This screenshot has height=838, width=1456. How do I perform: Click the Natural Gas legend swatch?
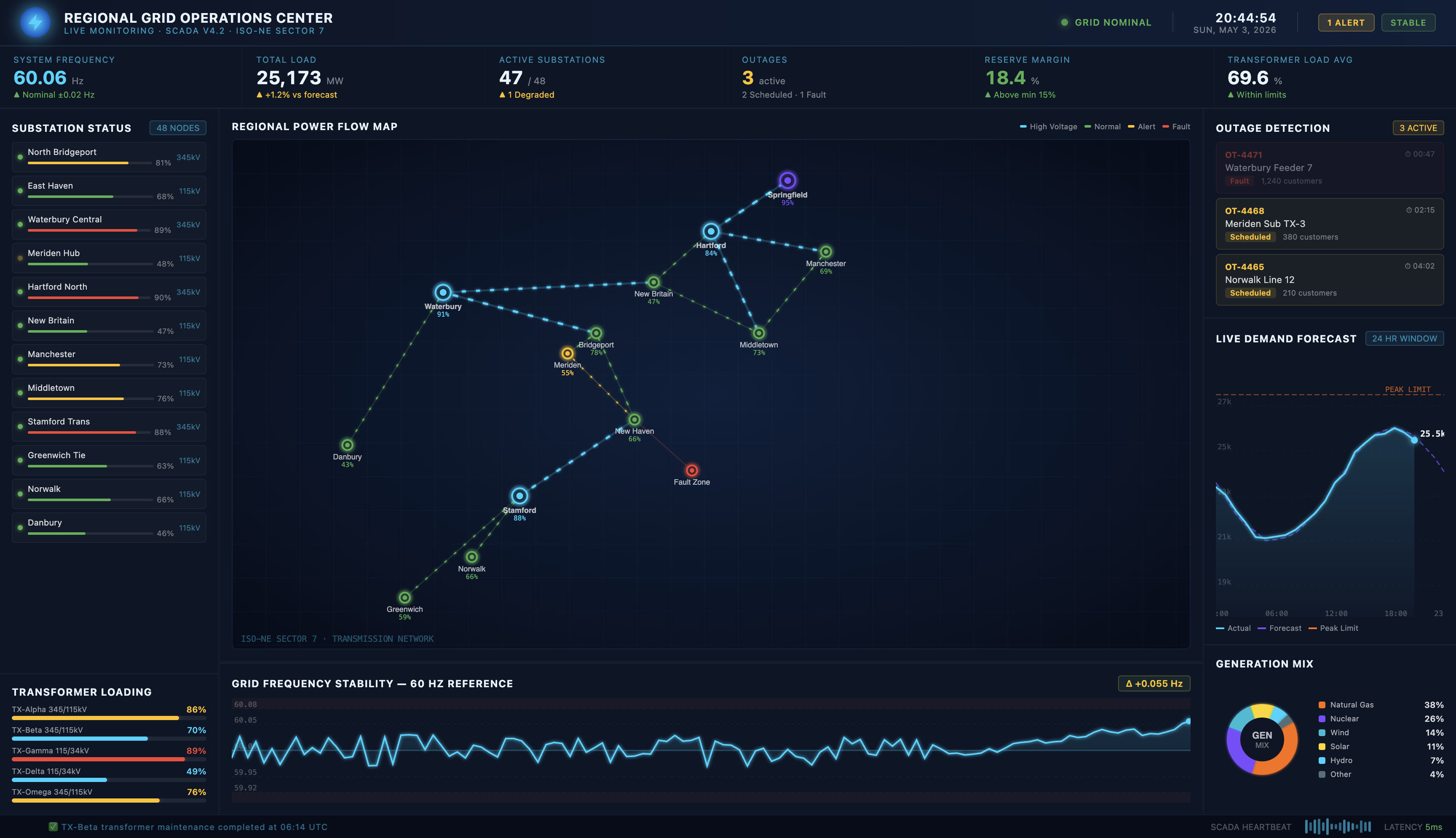point(1322,705)
